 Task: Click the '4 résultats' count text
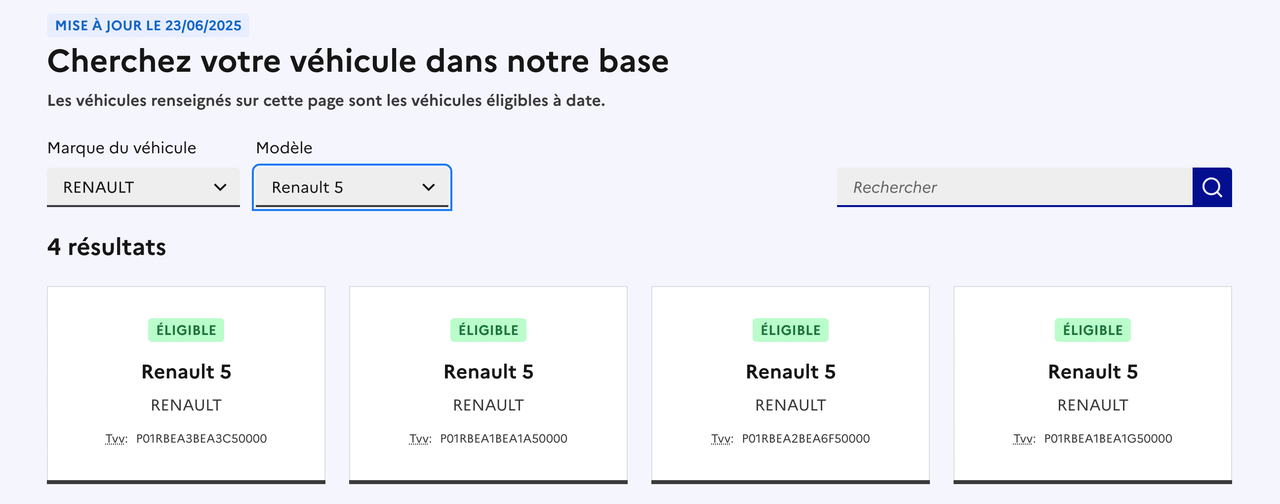[x=106, y=247]
